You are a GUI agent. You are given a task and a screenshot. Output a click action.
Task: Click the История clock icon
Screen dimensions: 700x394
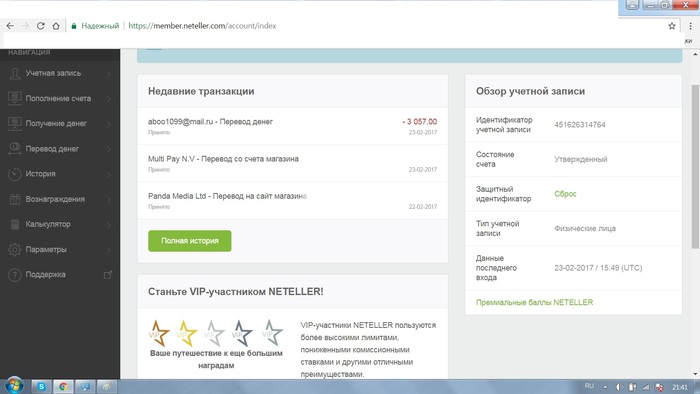coord(15,174)
